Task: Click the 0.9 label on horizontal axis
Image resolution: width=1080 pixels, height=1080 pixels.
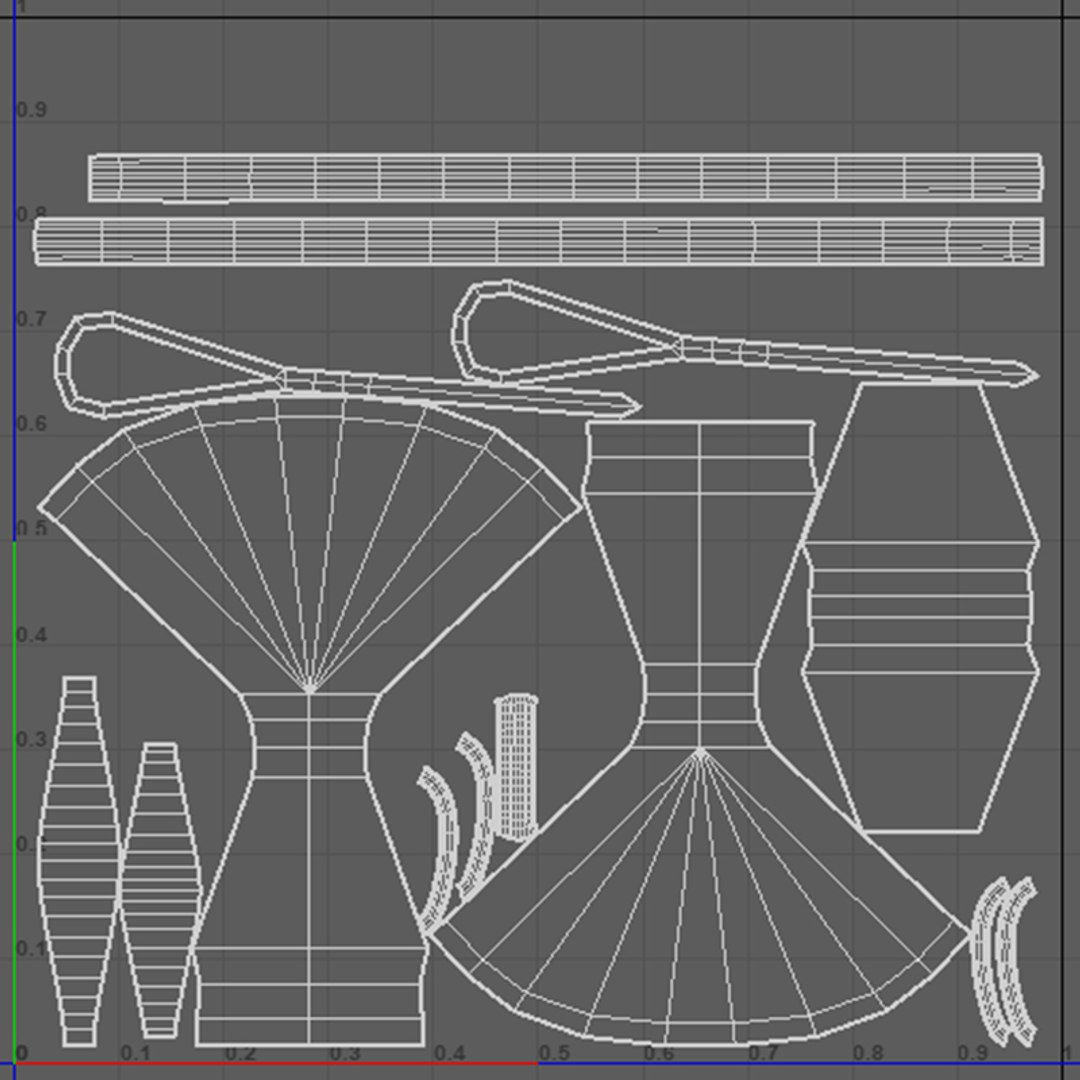Action: (x=973, y=1053)
